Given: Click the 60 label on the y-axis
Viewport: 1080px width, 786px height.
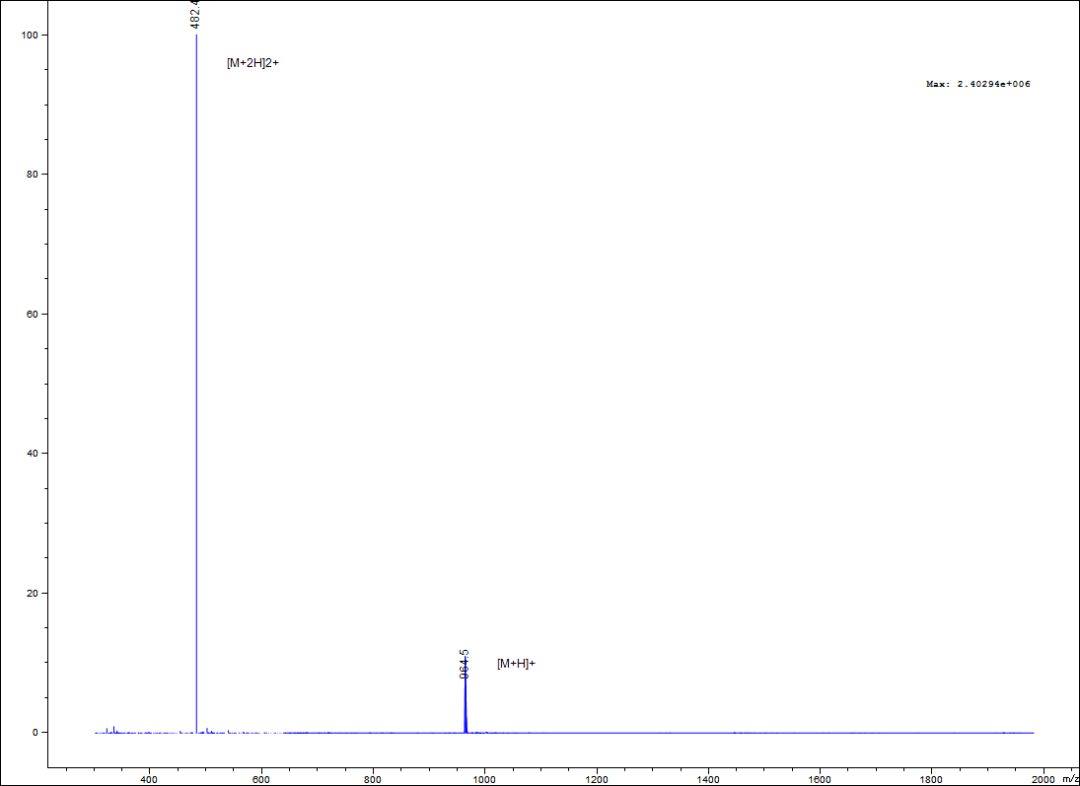Looking at the screenshot, I should coord(32,314).
